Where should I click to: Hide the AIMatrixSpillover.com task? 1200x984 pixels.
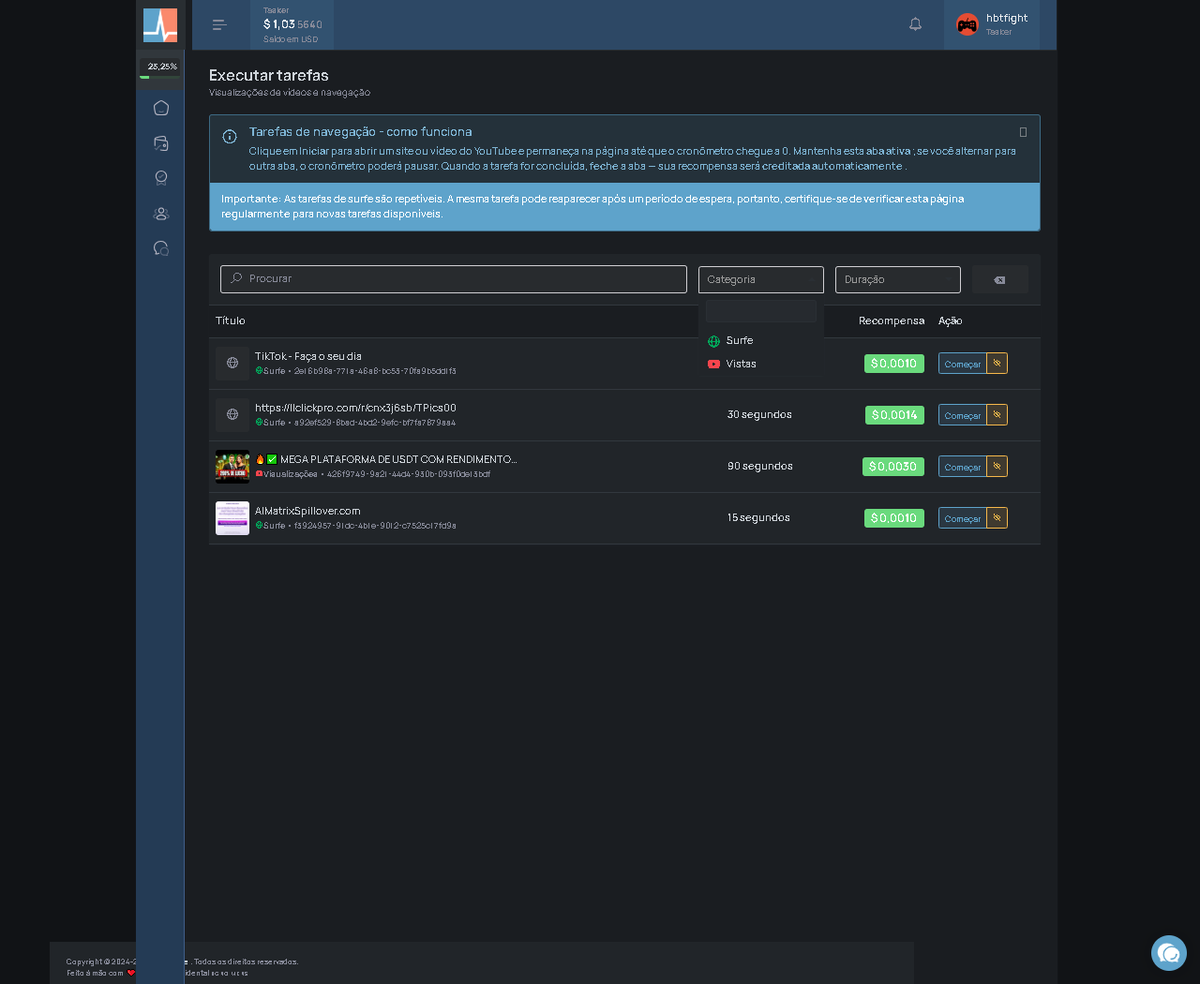(x=997, y=518)
